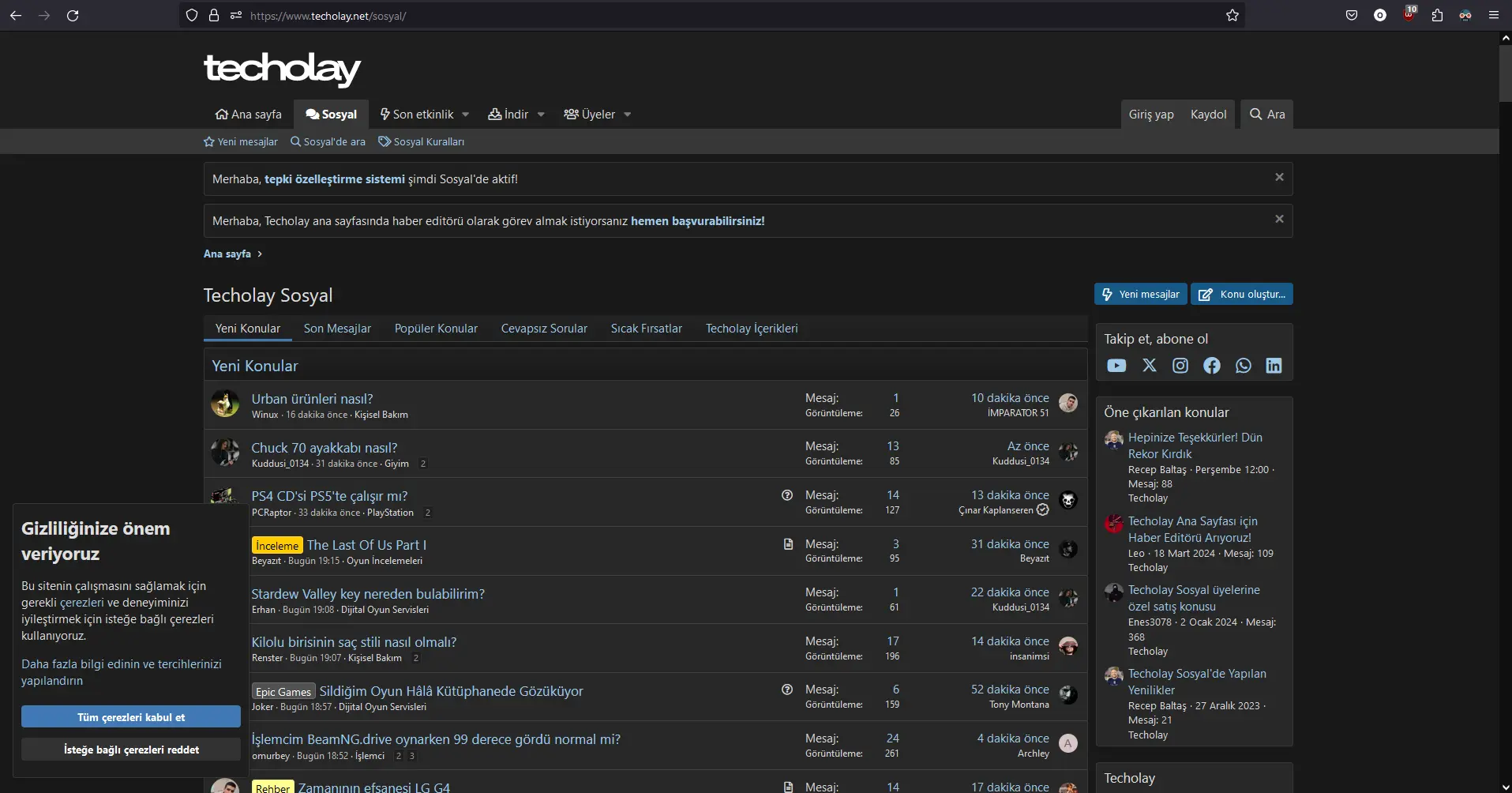The image size is (1512, 793).
Task: Click the browser address bar
Action: pyautogui.click(x=711, y=15)
